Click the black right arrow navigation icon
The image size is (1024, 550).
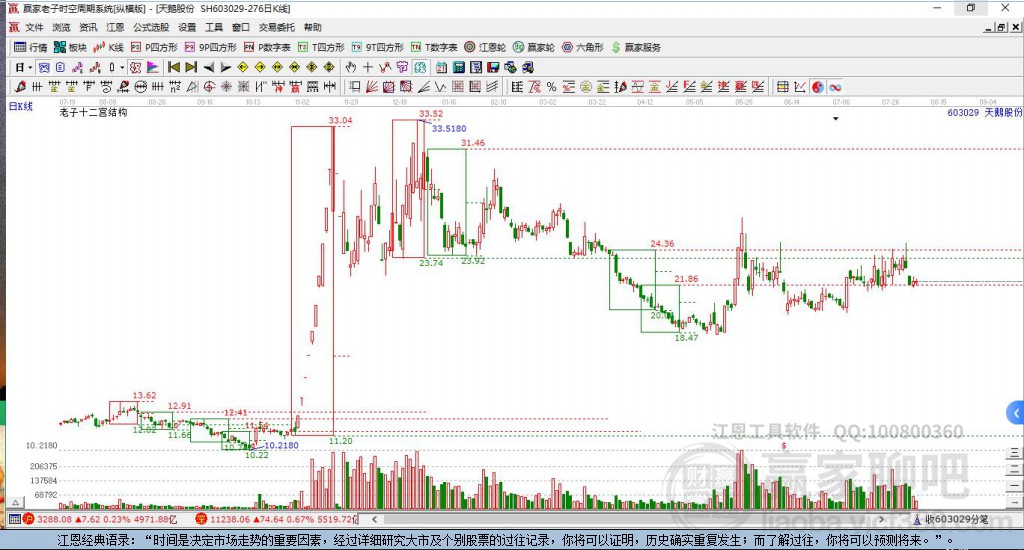(x=226, y=67)
